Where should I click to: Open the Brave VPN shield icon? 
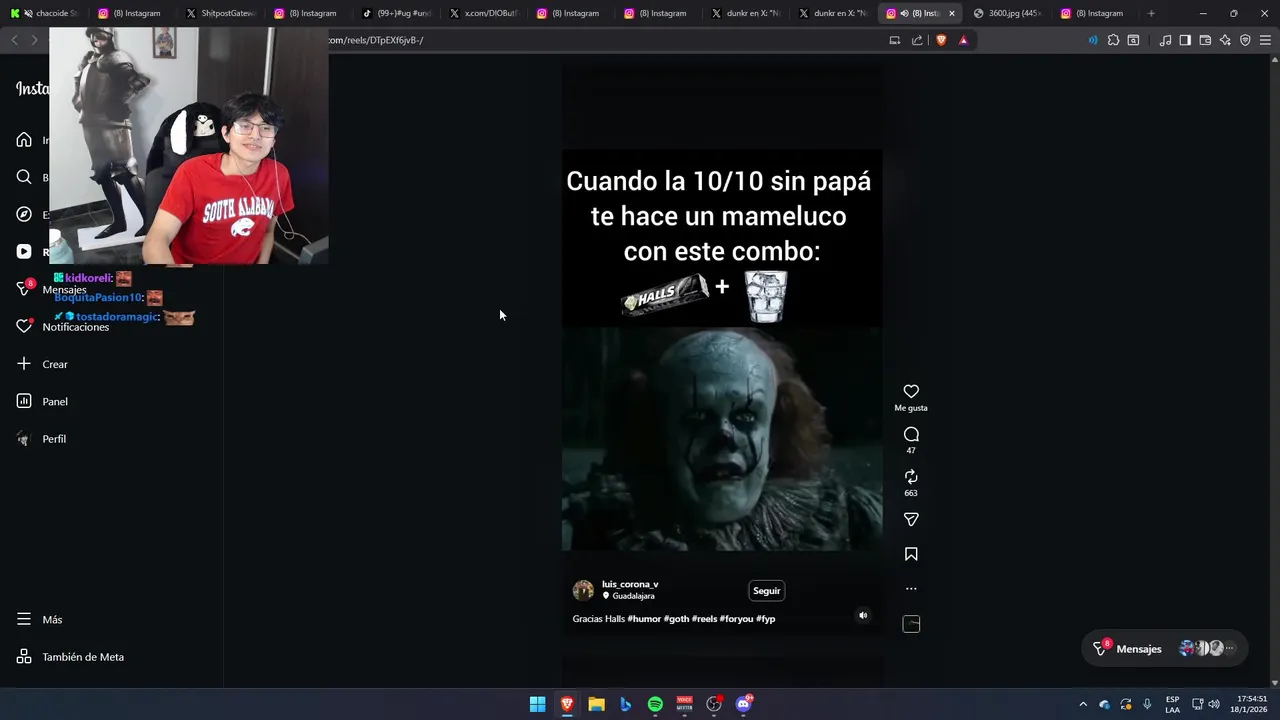(x=1245, y=40)
